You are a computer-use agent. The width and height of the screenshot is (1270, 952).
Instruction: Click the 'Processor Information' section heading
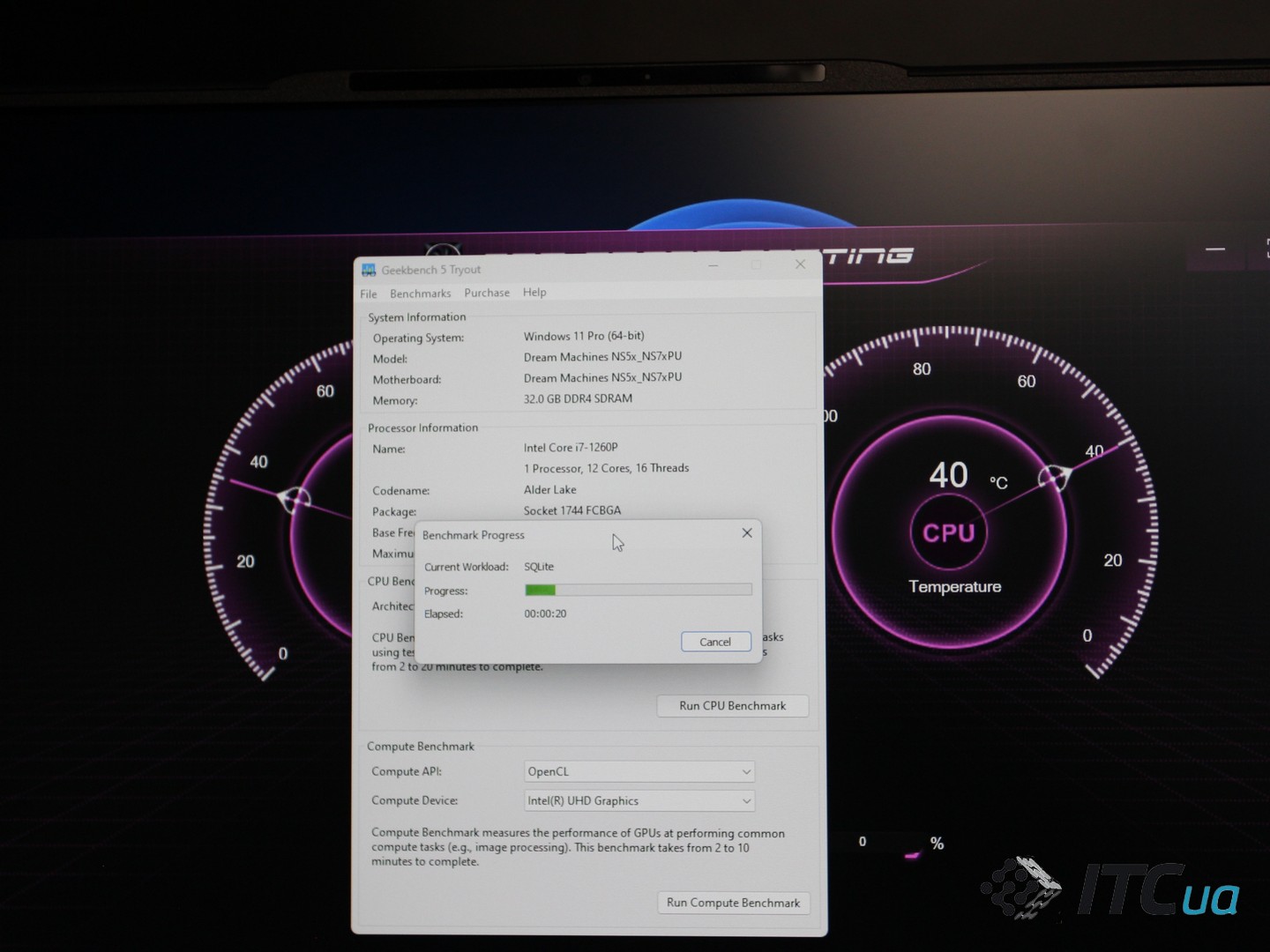[x=422, y=428]
